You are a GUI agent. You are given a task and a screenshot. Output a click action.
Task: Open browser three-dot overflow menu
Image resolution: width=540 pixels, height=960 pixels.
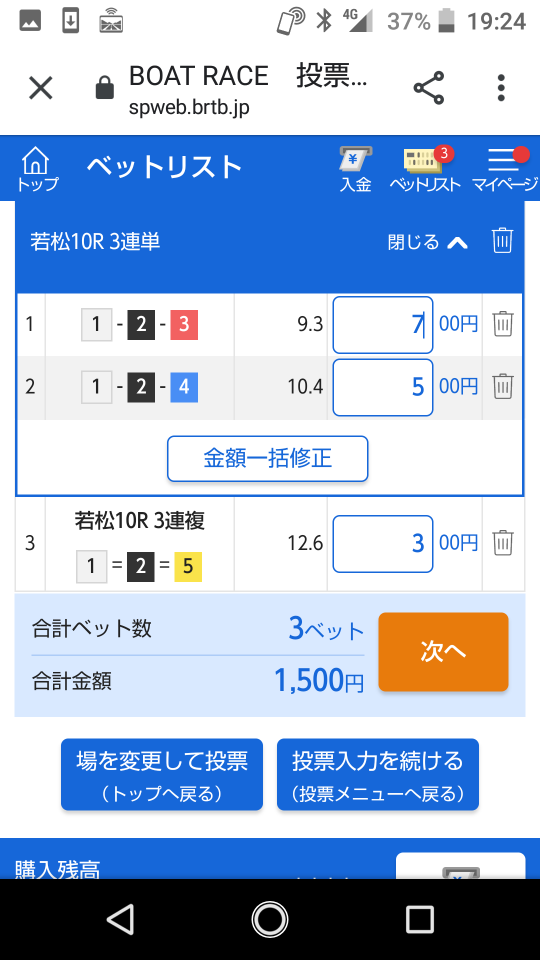click(x=501, y=88)
